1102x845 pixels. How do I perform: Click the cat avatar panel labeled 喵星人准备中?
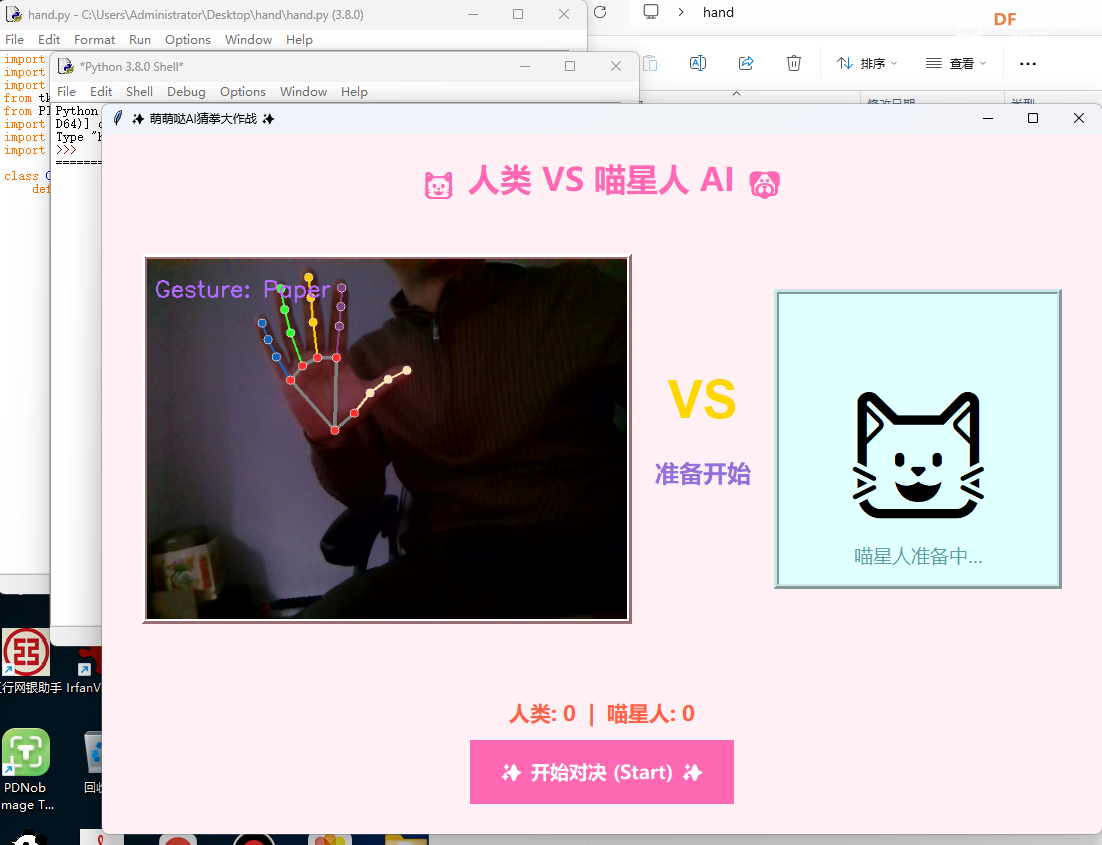tap(917, 438)
